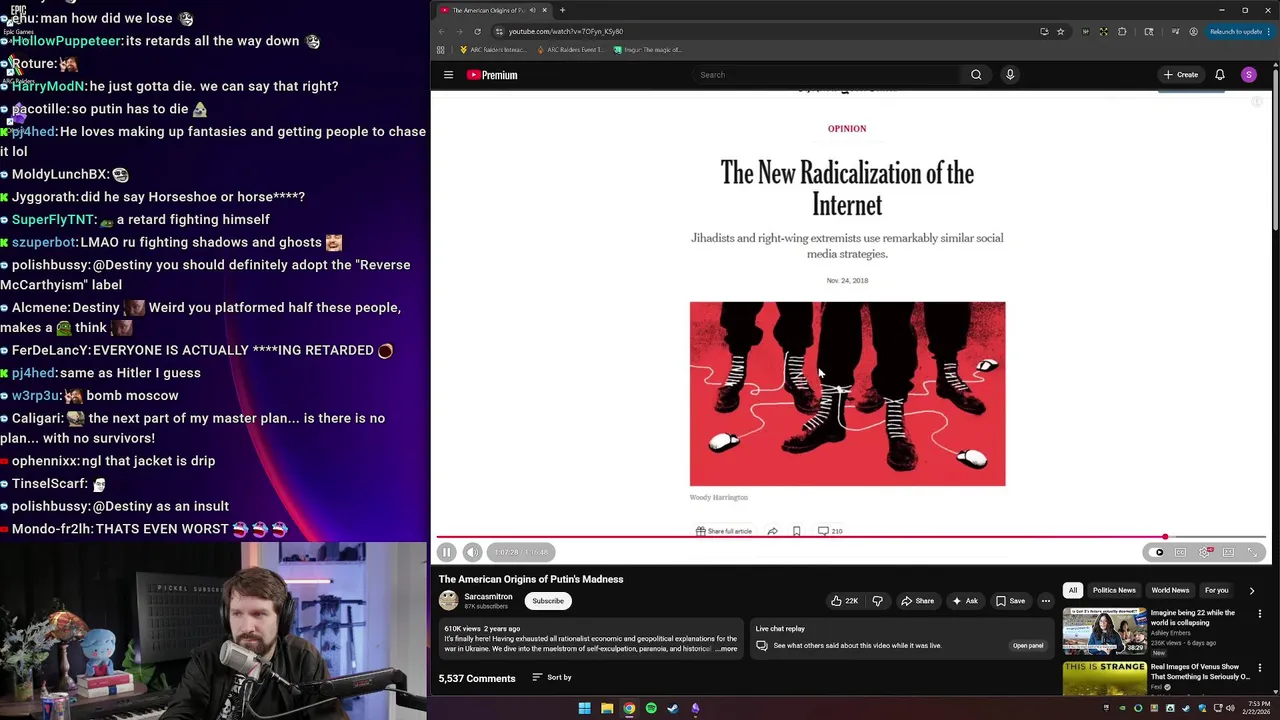Click the Chrome address bar URL

pos(566,31)
